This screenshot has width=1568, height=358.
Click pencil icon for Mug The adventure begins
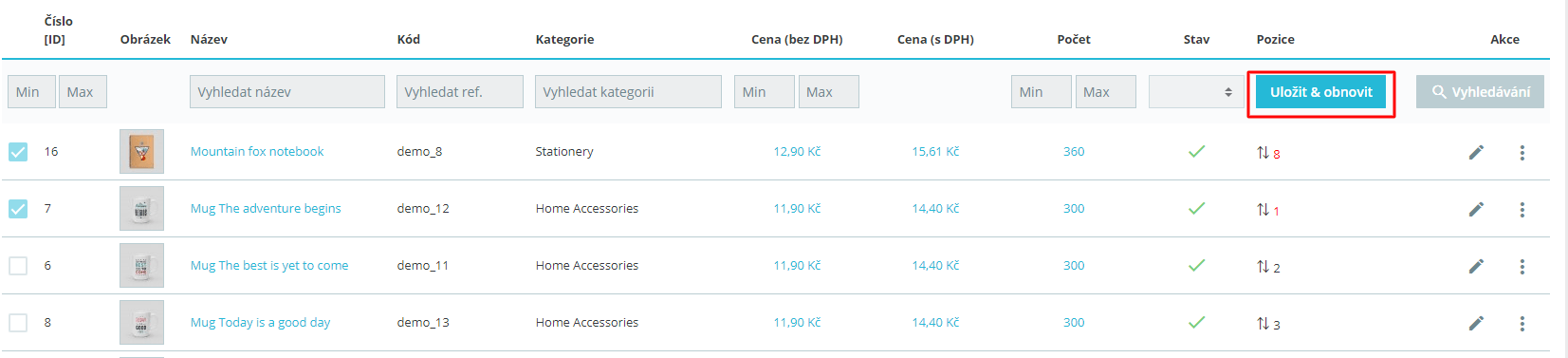point(1476,209)
